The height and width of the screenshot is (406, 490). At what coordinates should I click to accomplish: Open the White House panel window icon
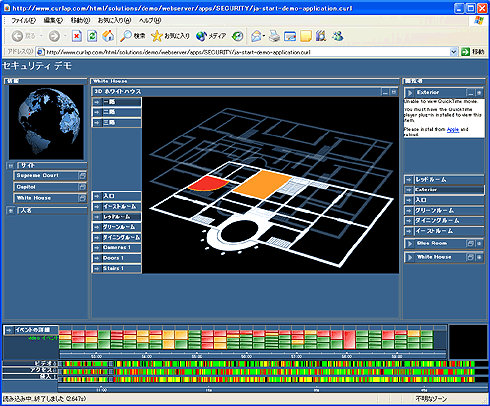(470, 257)
